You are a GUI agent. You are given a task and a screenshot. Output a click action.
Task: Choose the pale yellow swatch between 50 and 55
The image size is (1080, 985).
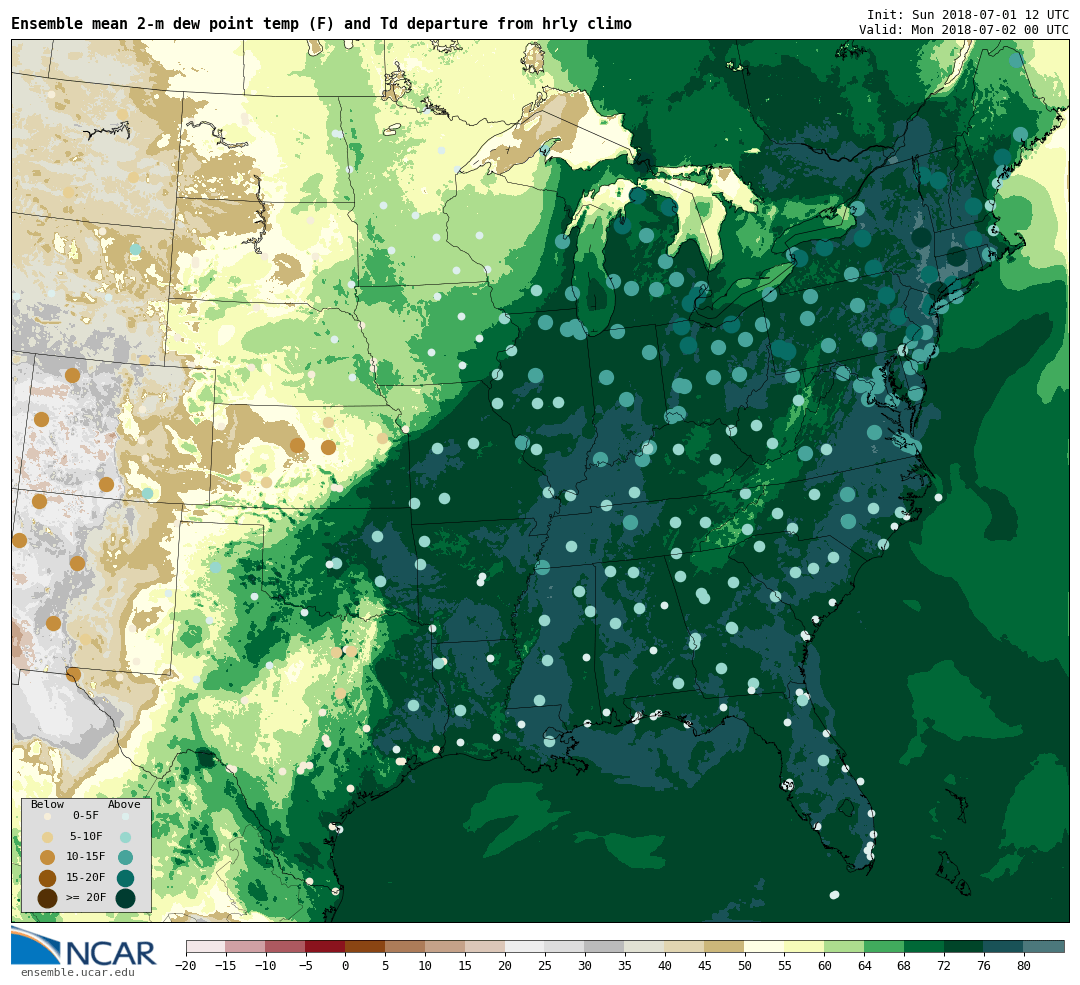(764, 946)
